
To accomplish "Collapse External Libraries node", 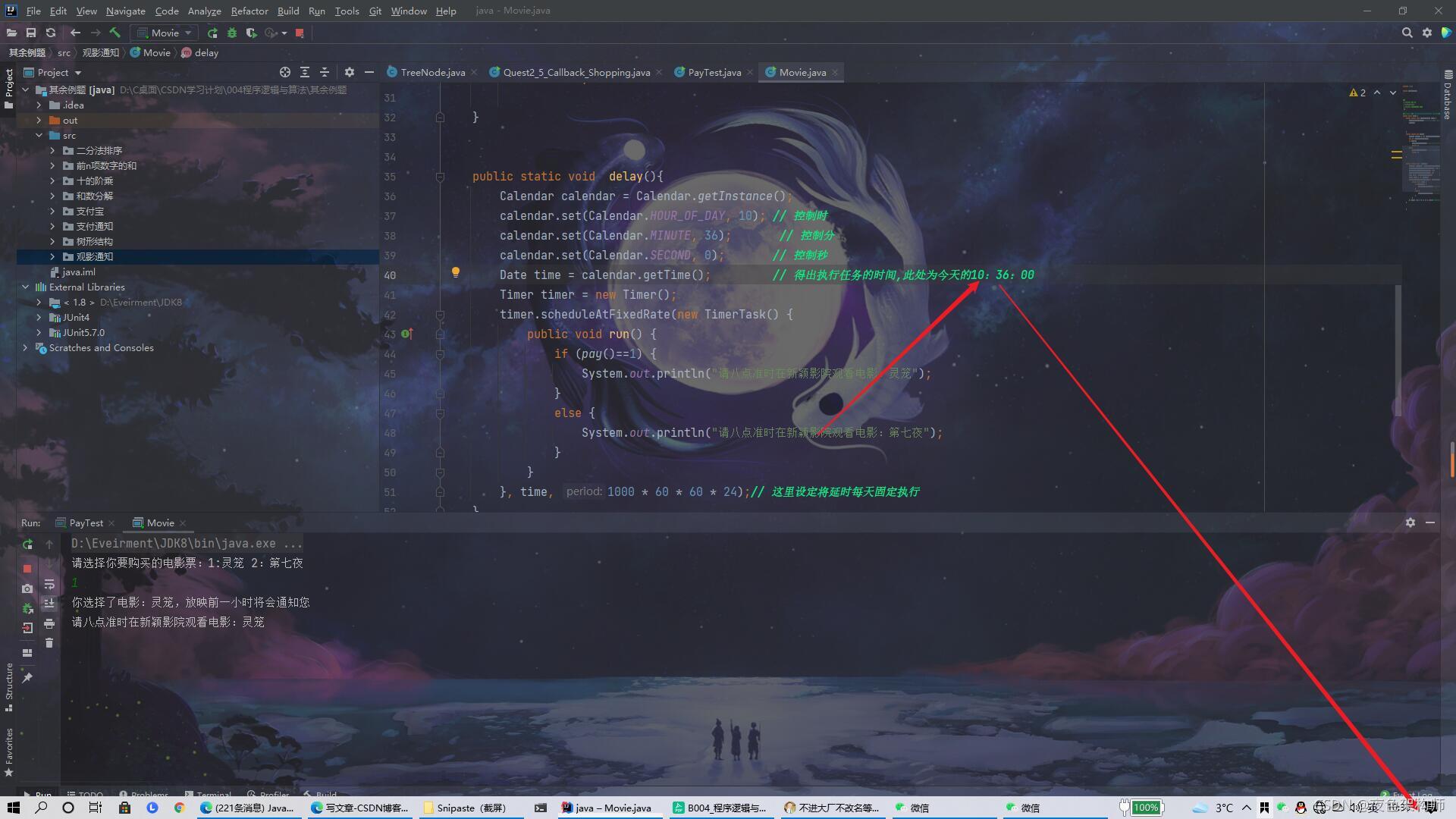I will [x=25, y=287].
